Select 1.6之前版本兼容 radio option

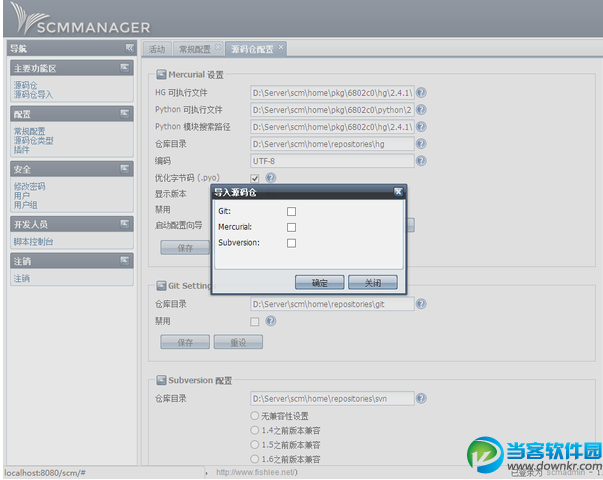[255, 459]
